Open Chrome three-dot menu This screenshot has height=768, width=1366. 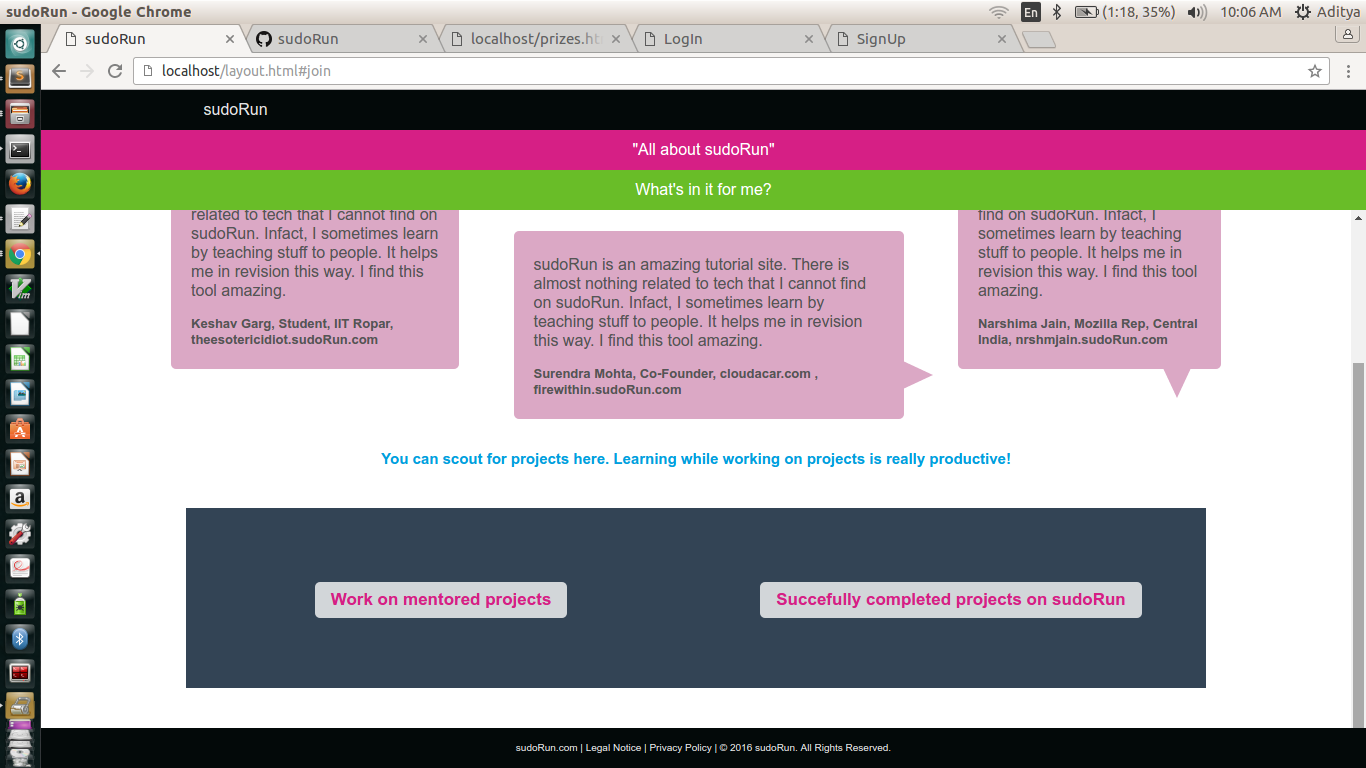(1349, 71)
